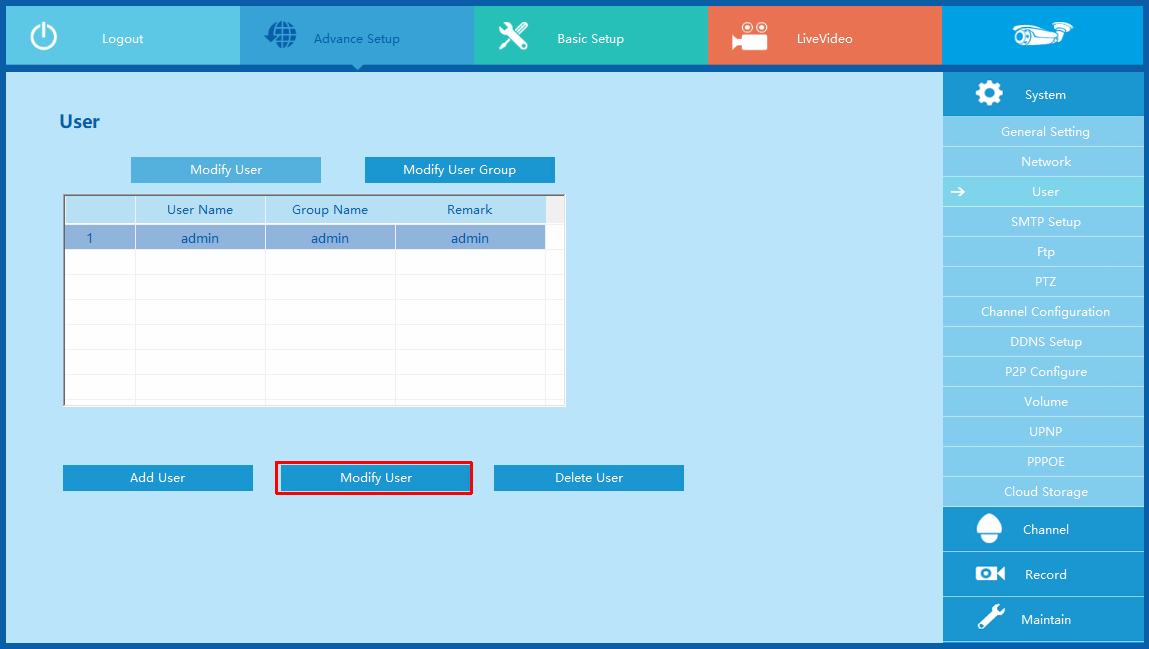1149x649 pixels.
Task: Click the Basic Setup wrench-screwdriver icon
Action: point(513,36)
